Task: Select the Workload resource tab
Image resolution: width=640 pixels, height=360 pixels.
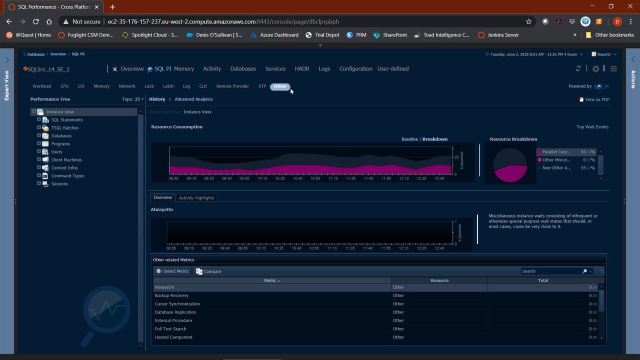Action: click(x=42, y=87)
